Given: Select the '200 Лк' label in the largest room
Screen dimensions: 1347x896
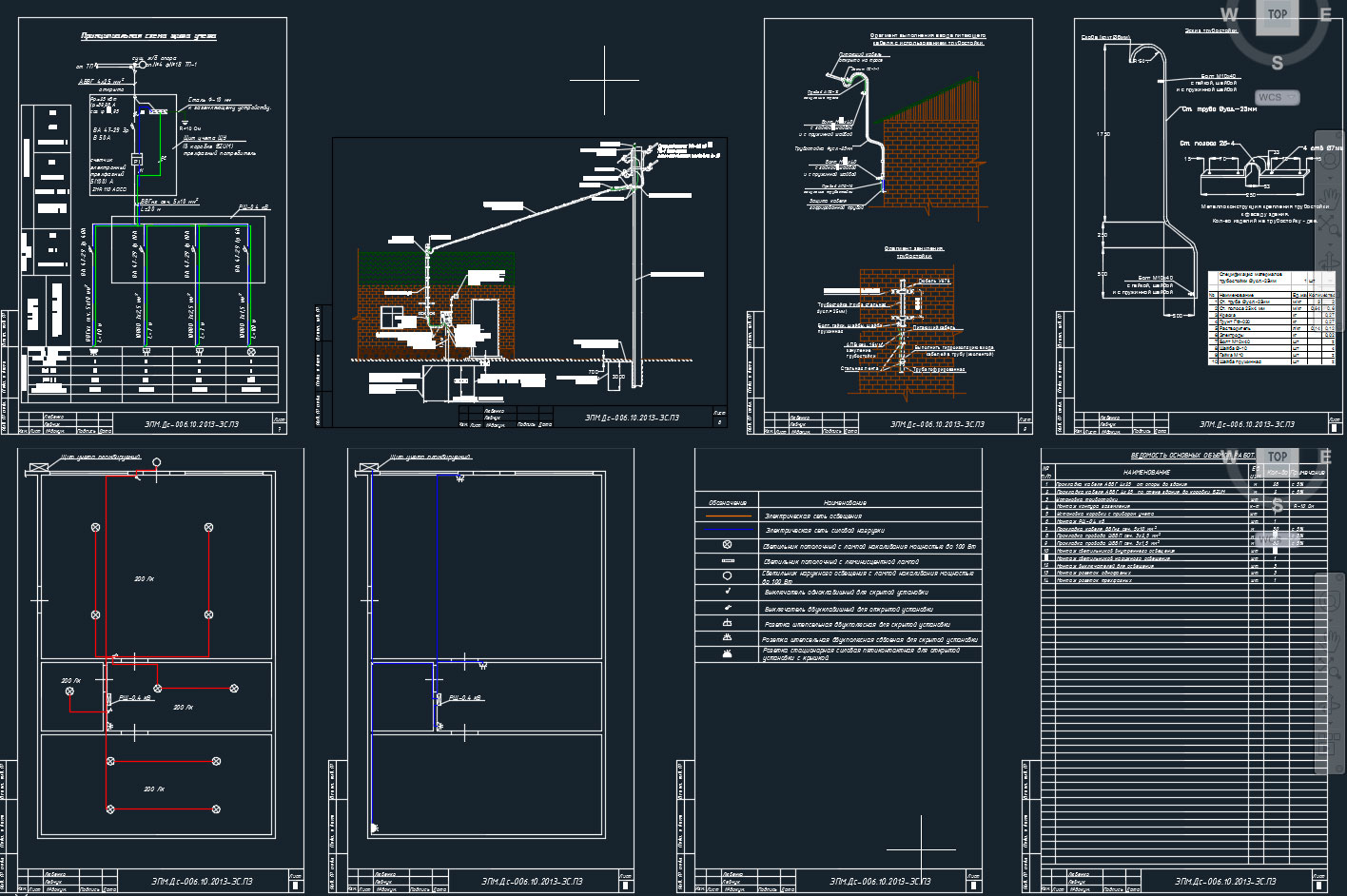Looking at the screenshot, I should click(144, 578).
